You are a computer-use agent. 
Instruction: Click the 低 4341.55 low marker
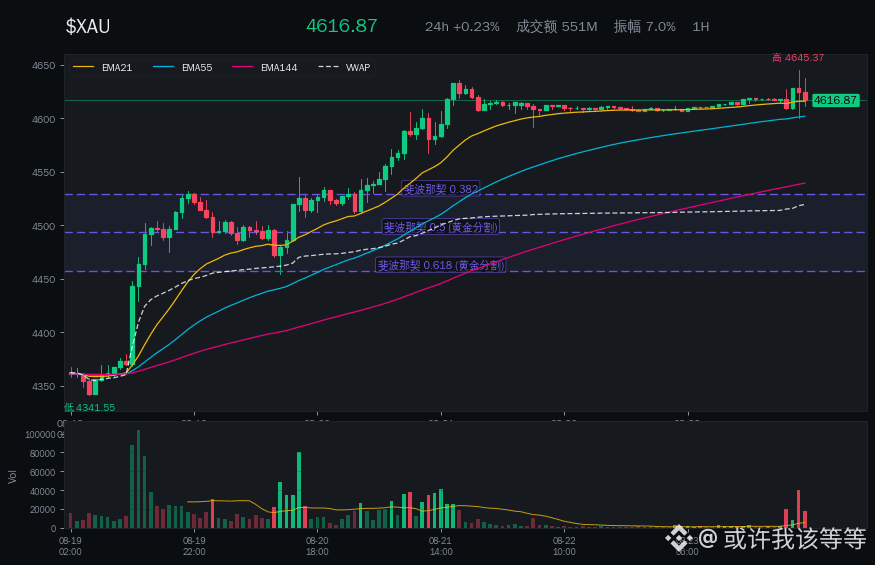tap(89, 408)
